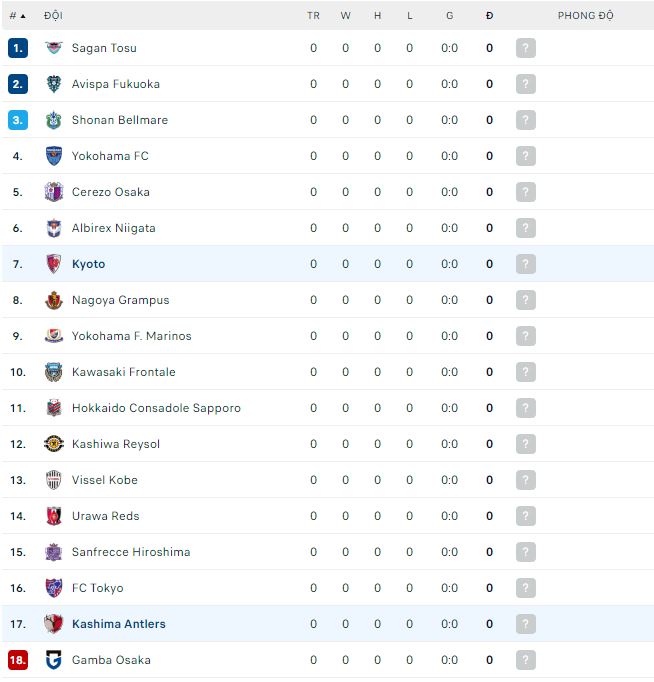This screenshot has width=654, height=682.
Task: Click the Gamba Osaka club crest
Action: coord(54,660)
